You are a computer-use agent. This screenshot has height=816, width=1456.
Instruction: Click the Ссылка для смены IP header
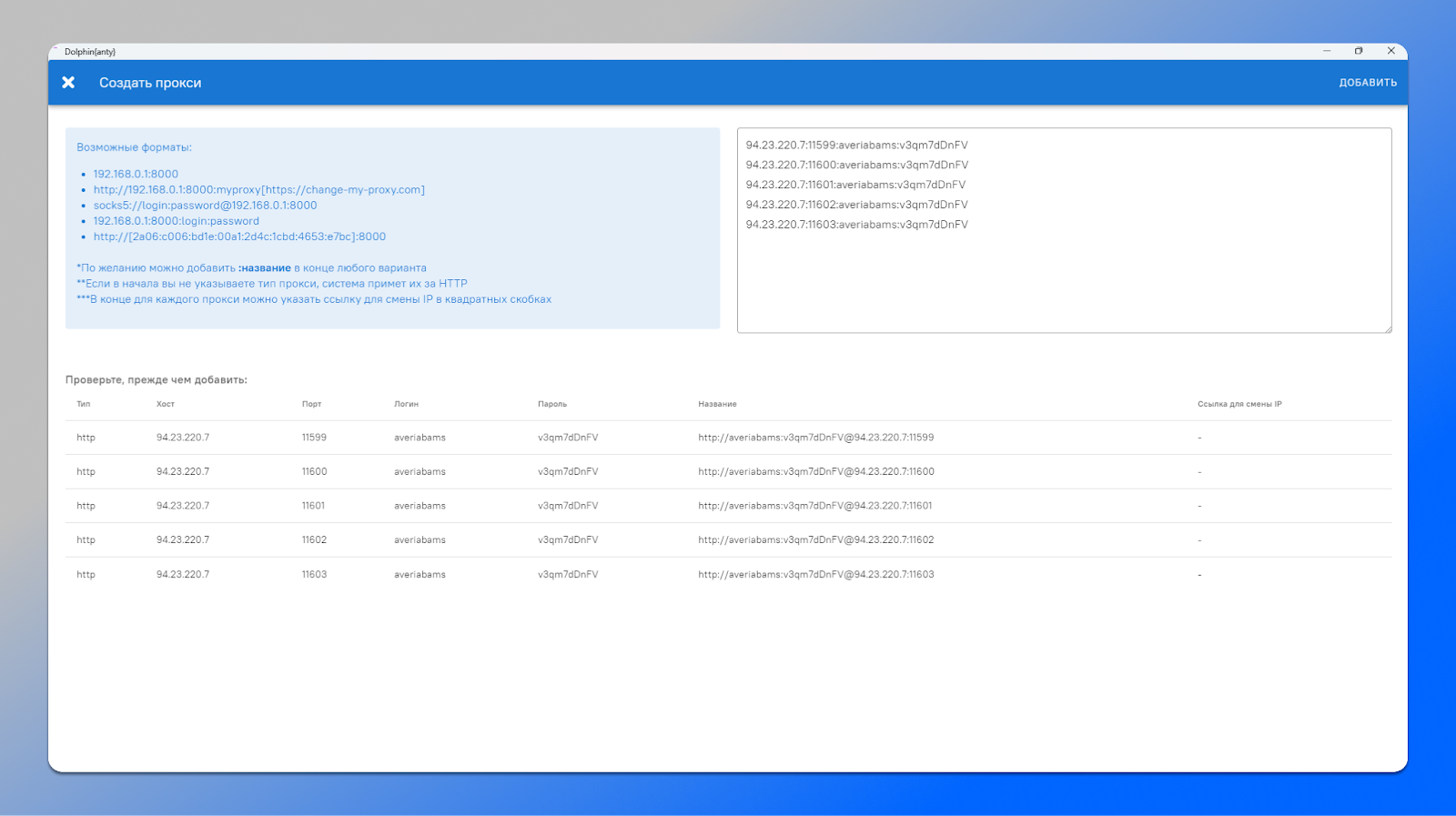coord(1239,404)
